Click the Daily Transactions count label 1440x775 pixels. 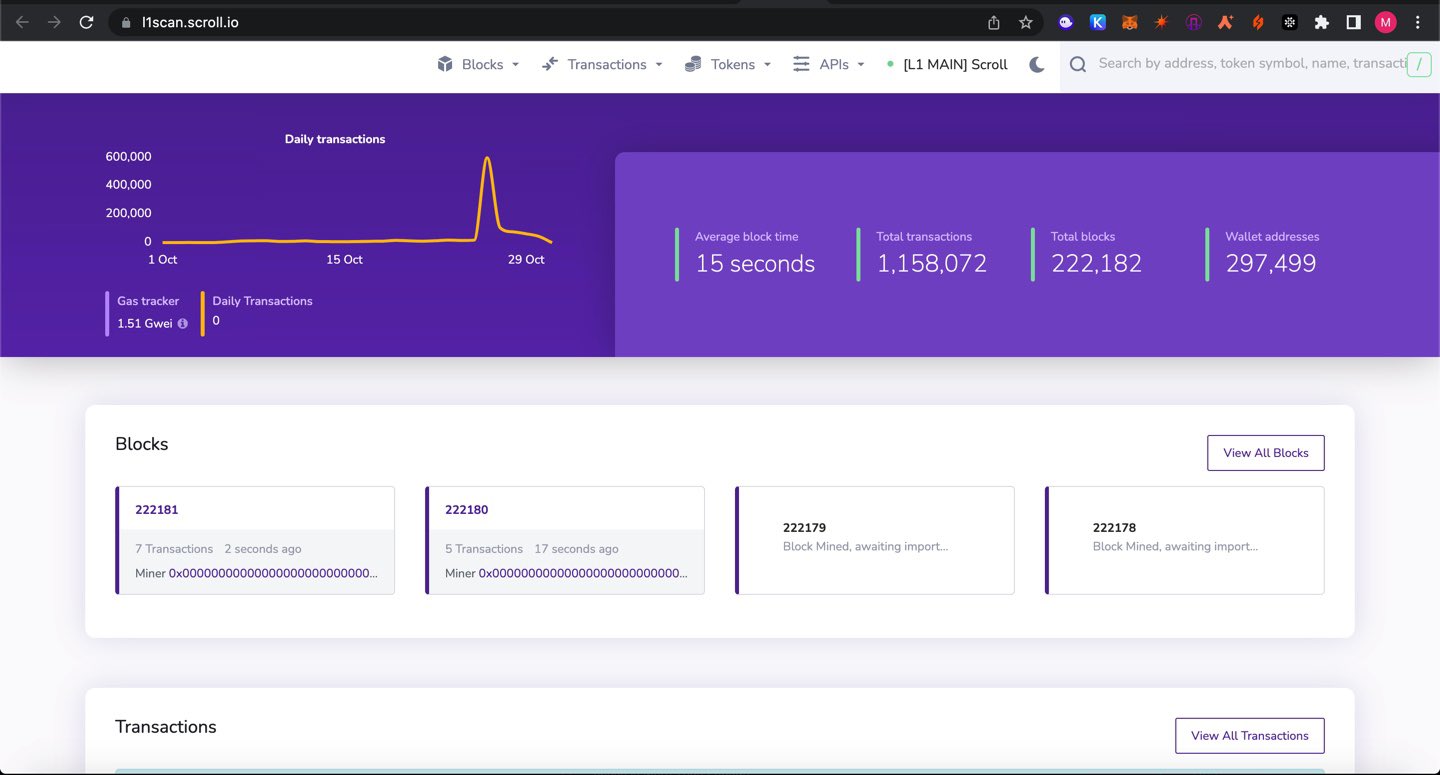(x=262, y=301)
